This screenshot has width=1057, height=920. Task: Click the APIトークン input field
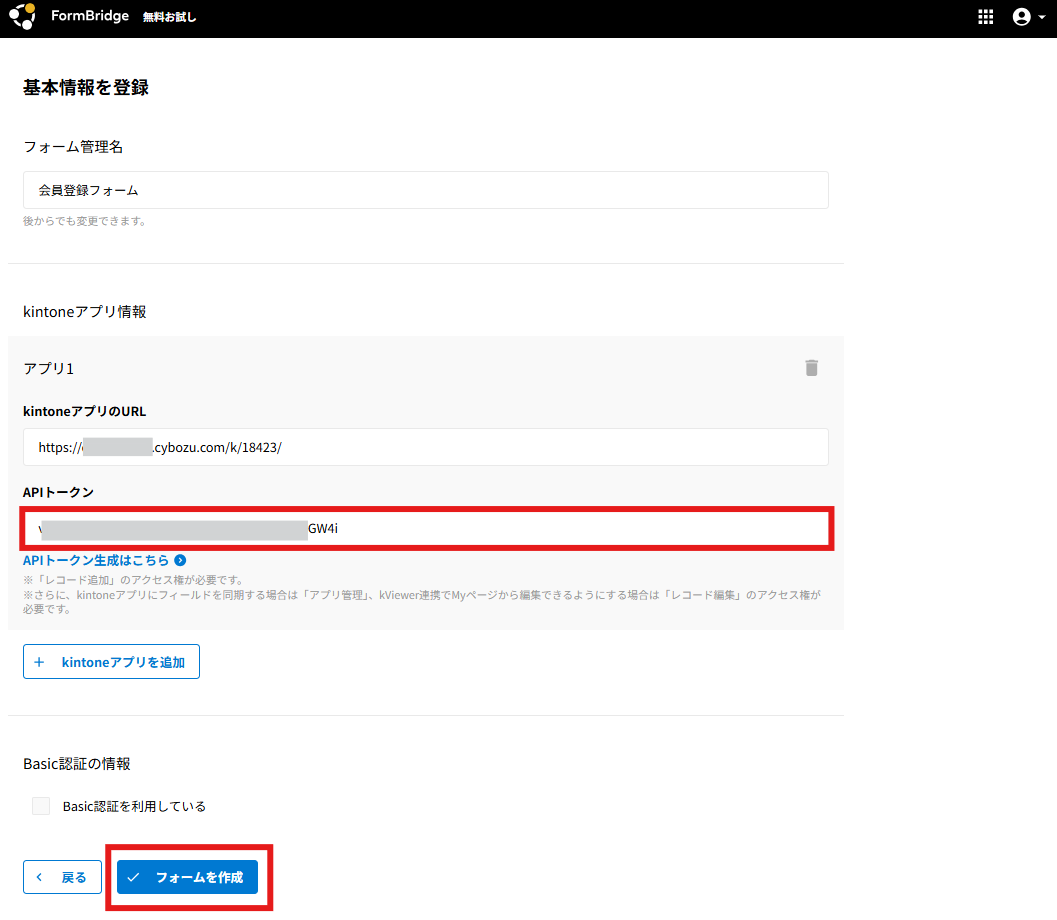click(x=427, y=528)
